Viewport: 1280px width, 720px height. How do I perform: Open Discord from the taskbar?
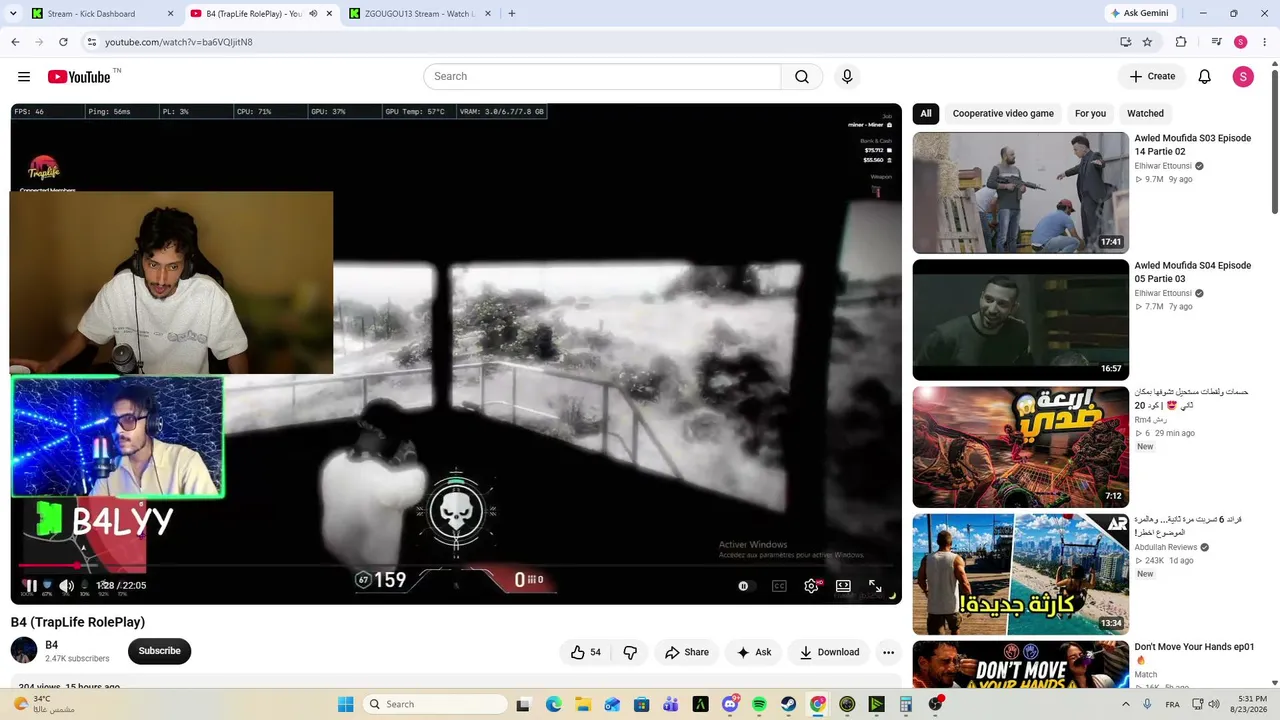coord(731,704)
